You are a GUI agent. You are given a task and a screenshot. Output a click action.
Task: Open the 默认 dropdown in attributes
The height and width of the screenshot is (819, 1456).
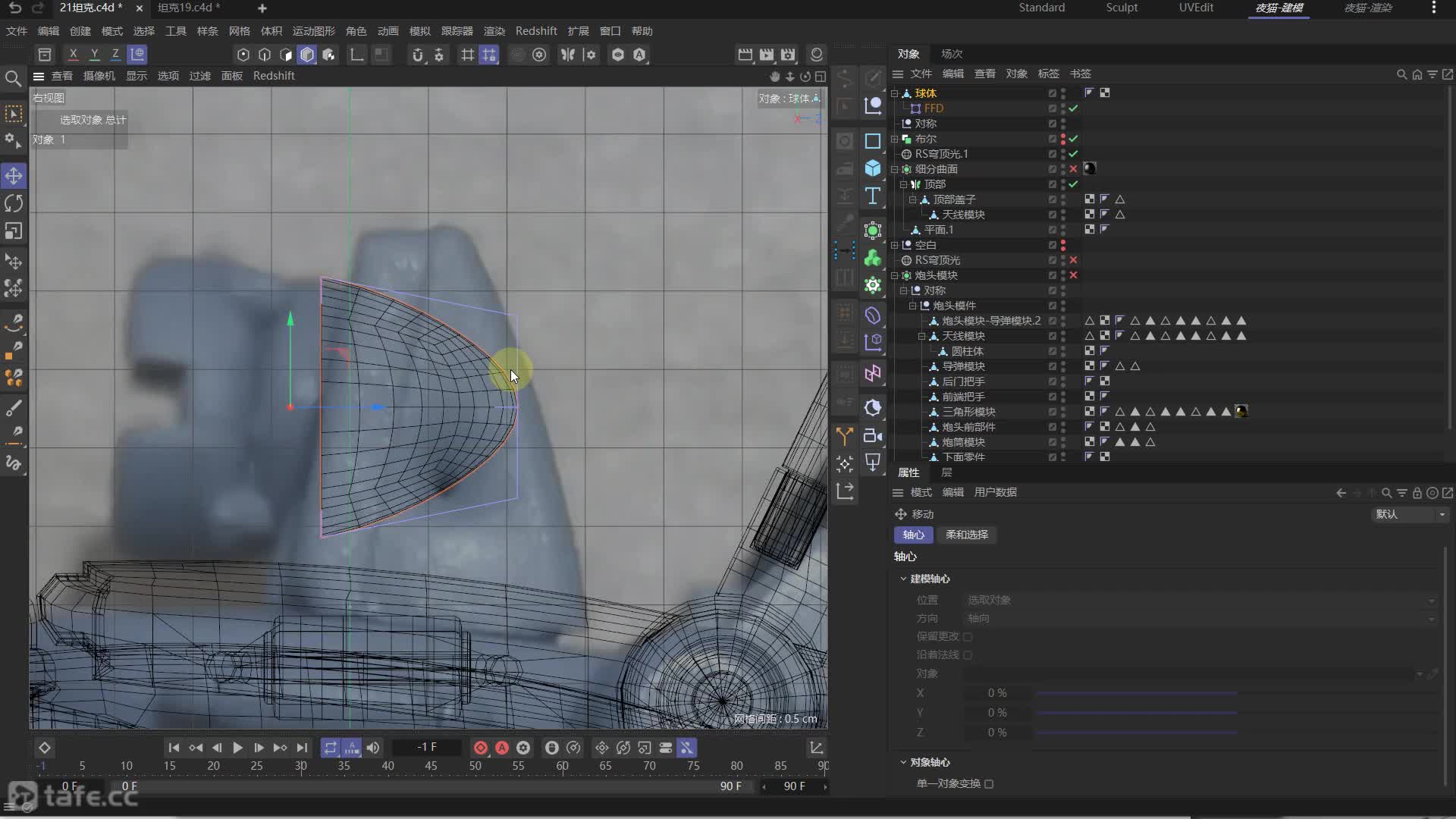tap(1410, 514)
